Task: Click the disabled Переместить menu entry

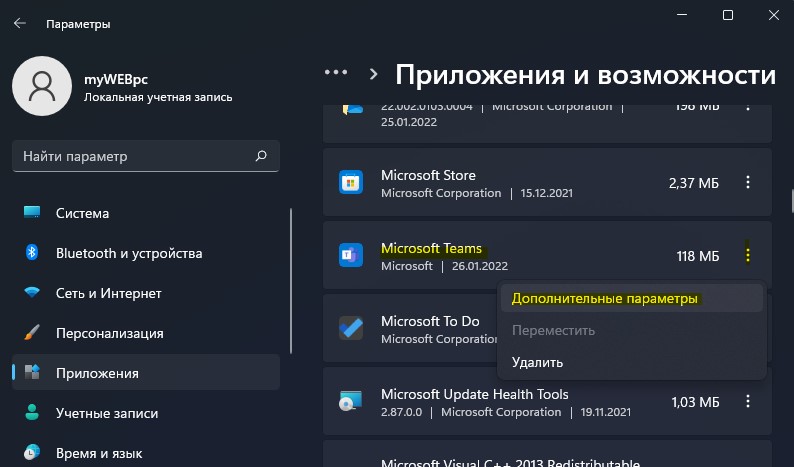Action: point(631,330)
